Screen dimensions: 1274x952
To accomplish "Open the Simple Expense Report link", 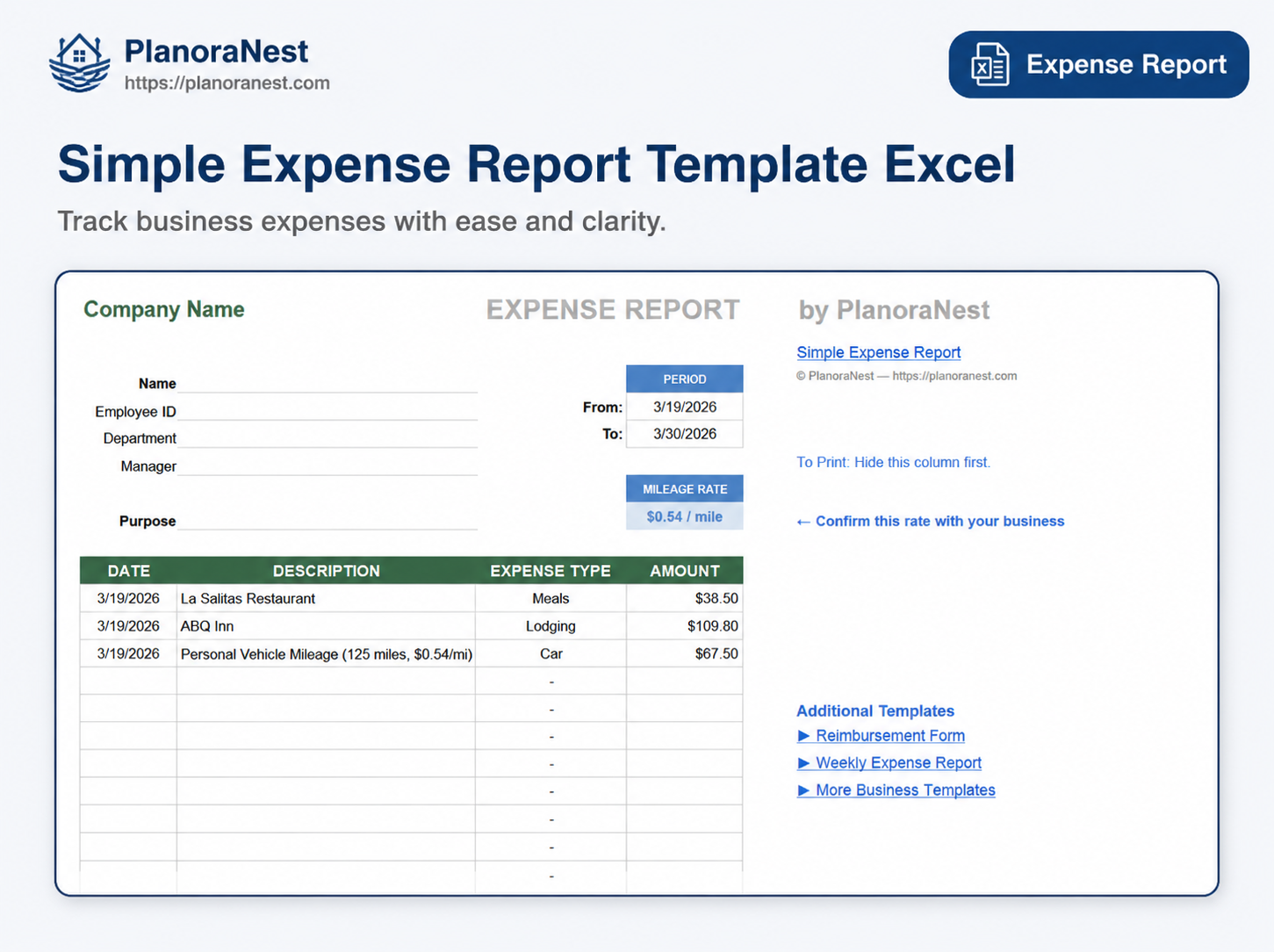I will 879,352.
